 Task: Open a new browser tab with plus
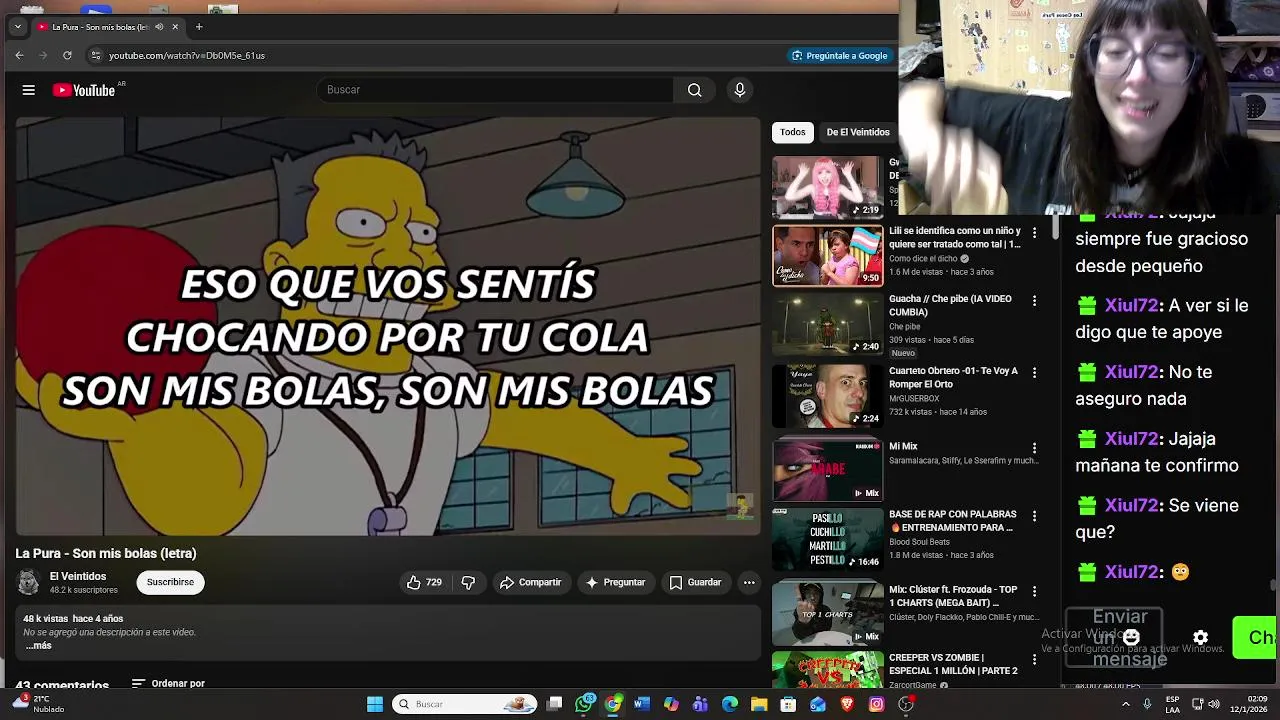click(199, 27)
